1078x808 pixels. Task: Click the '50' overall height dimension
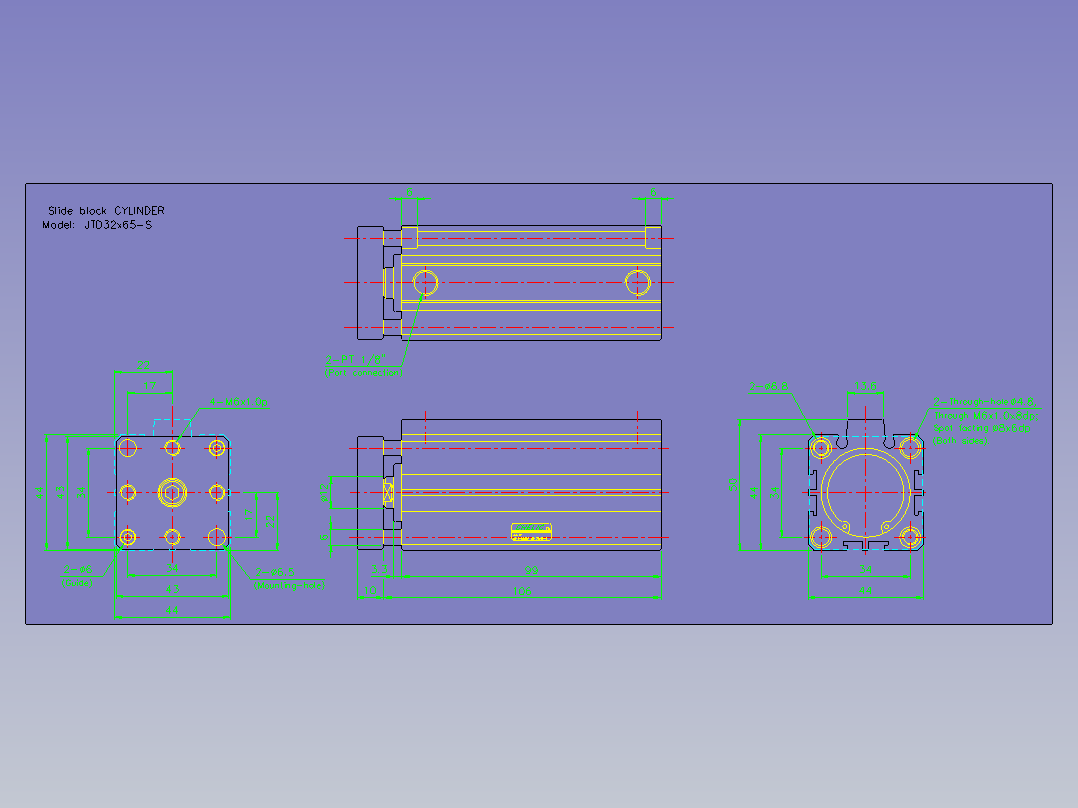732,485
